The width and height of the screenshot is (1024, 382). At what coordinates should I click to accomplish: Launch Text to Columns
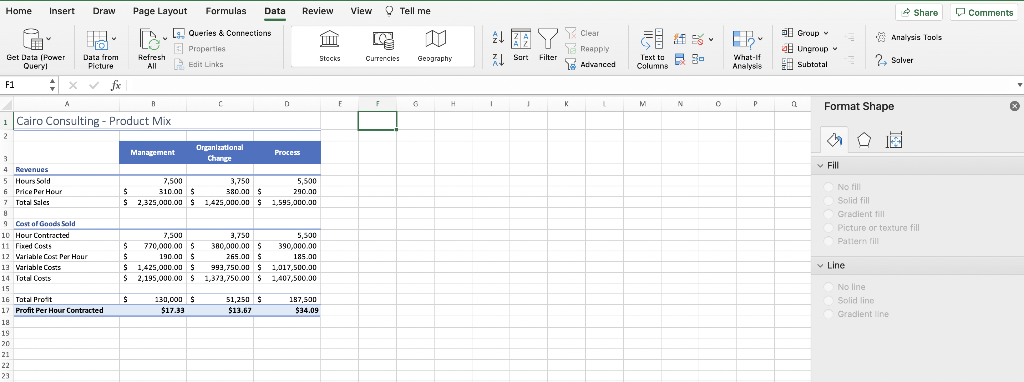pos(652,49)
